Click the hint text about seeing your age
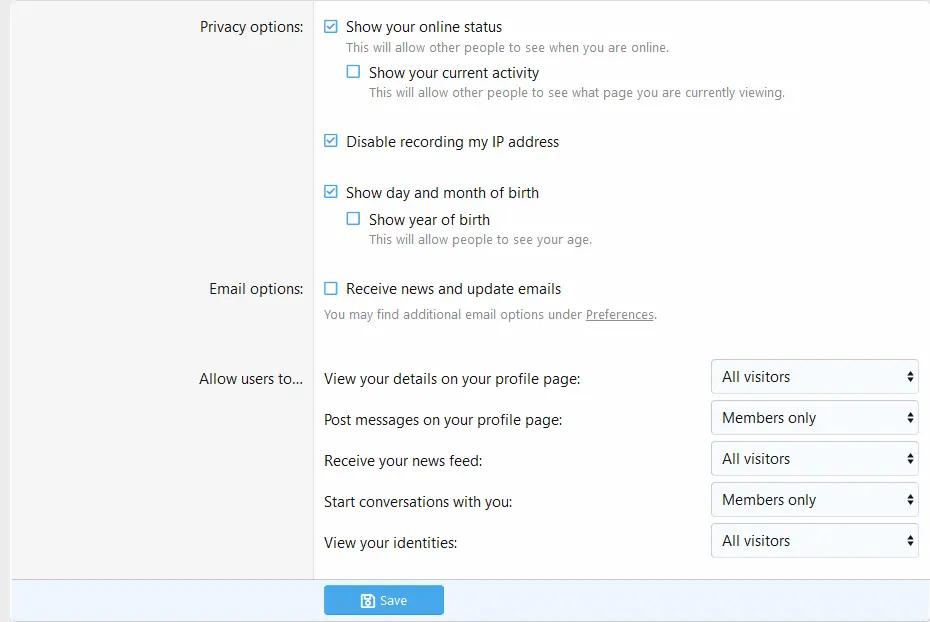This screenshot has height=622, width=930. 480,240
